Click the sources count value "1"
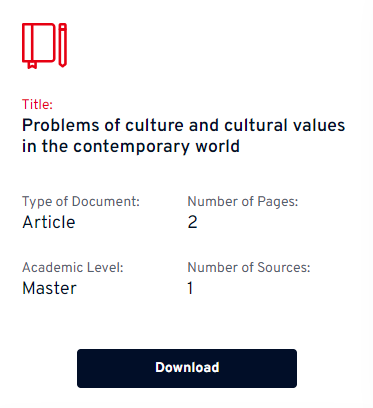373x408 pixels. tap(190, 288)
